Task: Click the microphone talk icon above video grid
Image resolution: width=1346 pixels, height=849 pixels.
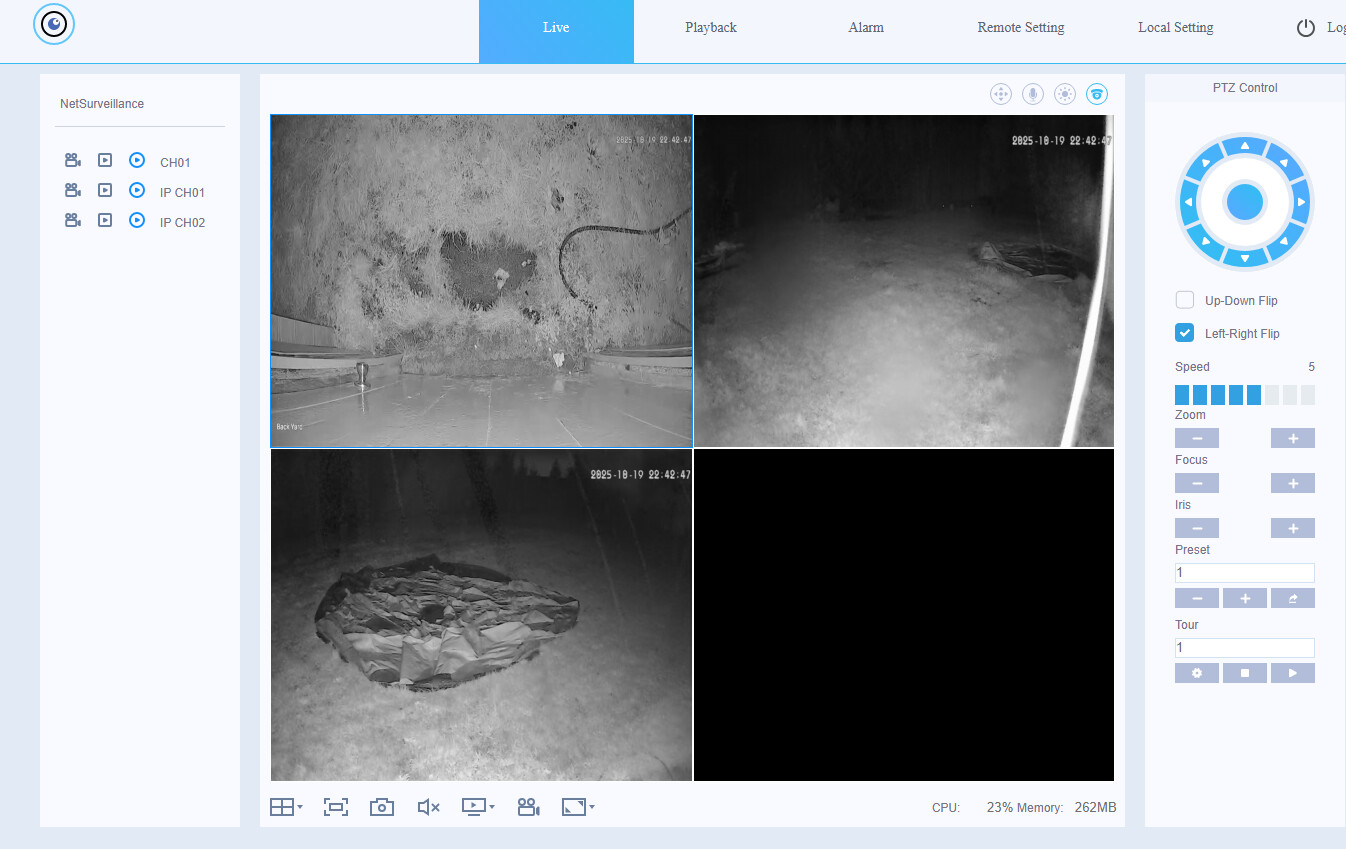Action: 1033,94
